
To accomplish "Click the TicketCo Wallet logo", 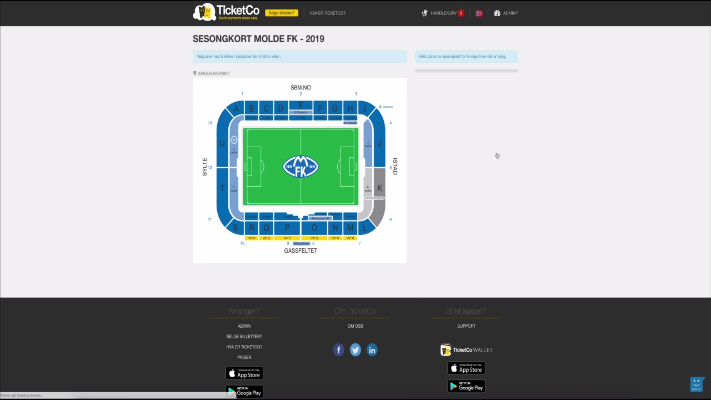I will (466, 350).
